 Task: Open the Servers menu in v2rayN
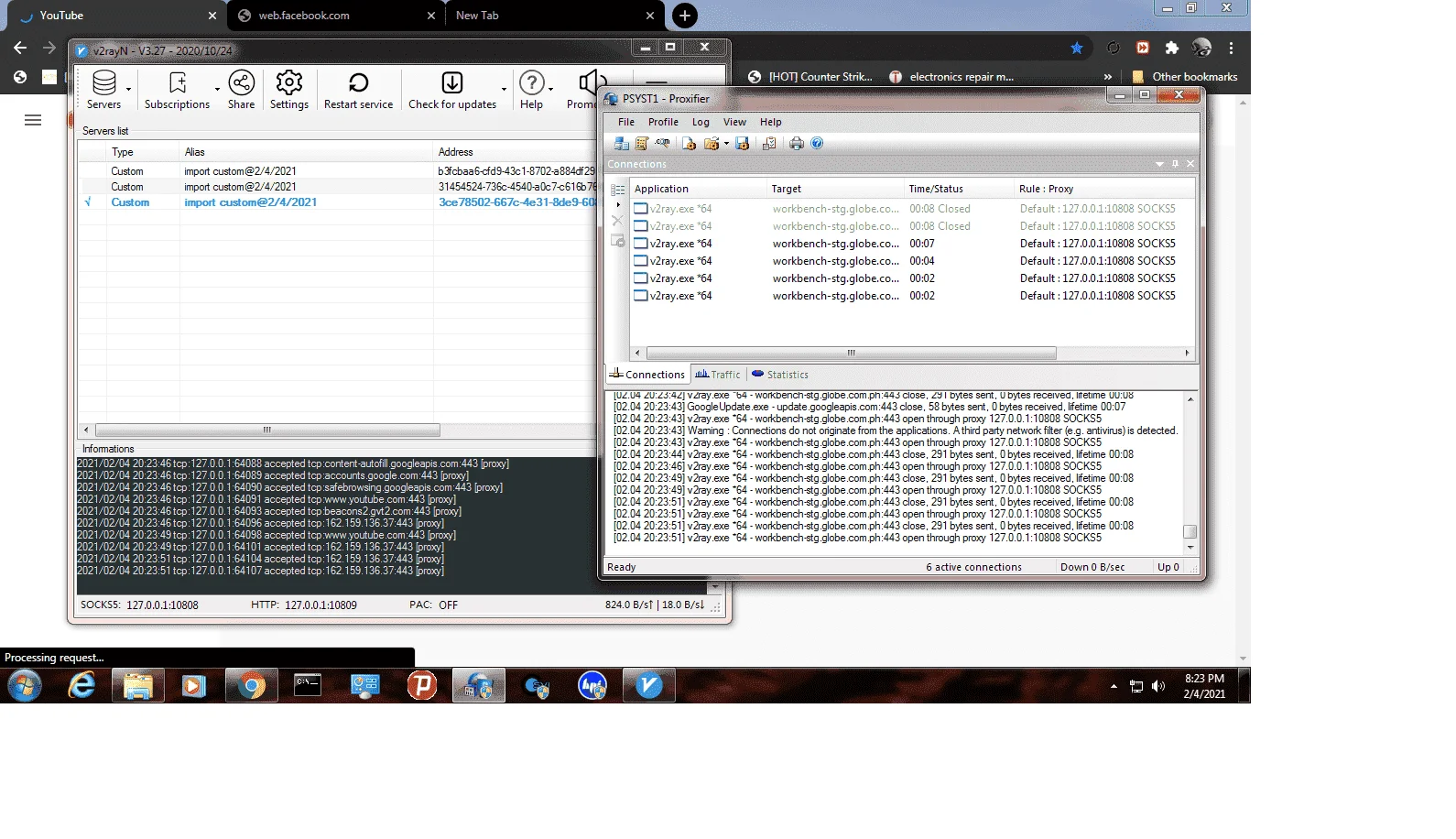point(103,90)
